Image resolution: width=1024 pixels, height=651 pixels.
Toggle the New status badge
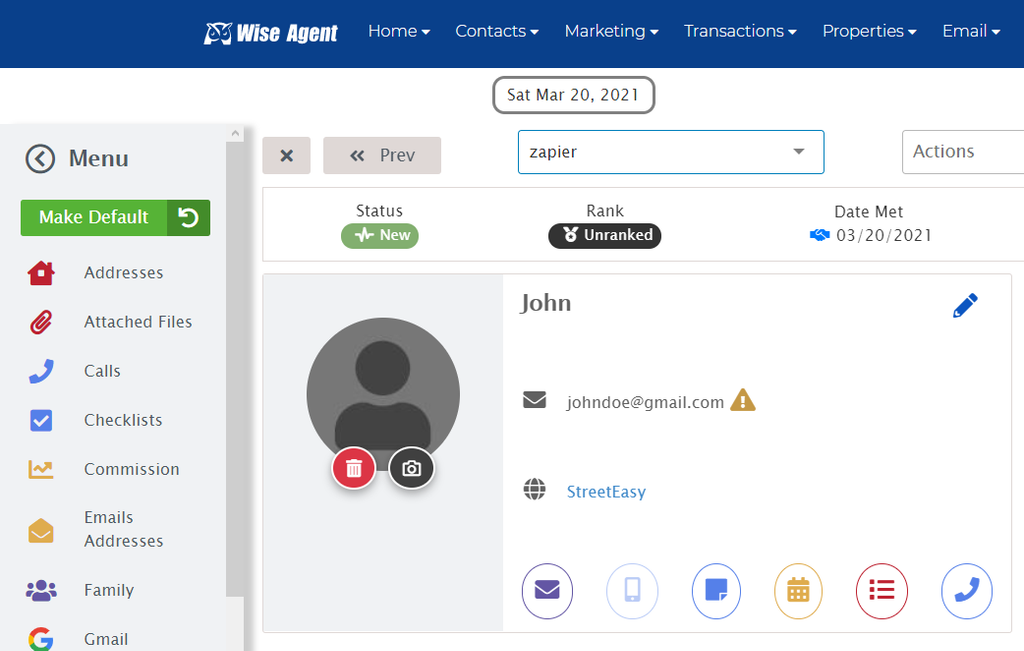coord(380,235)
